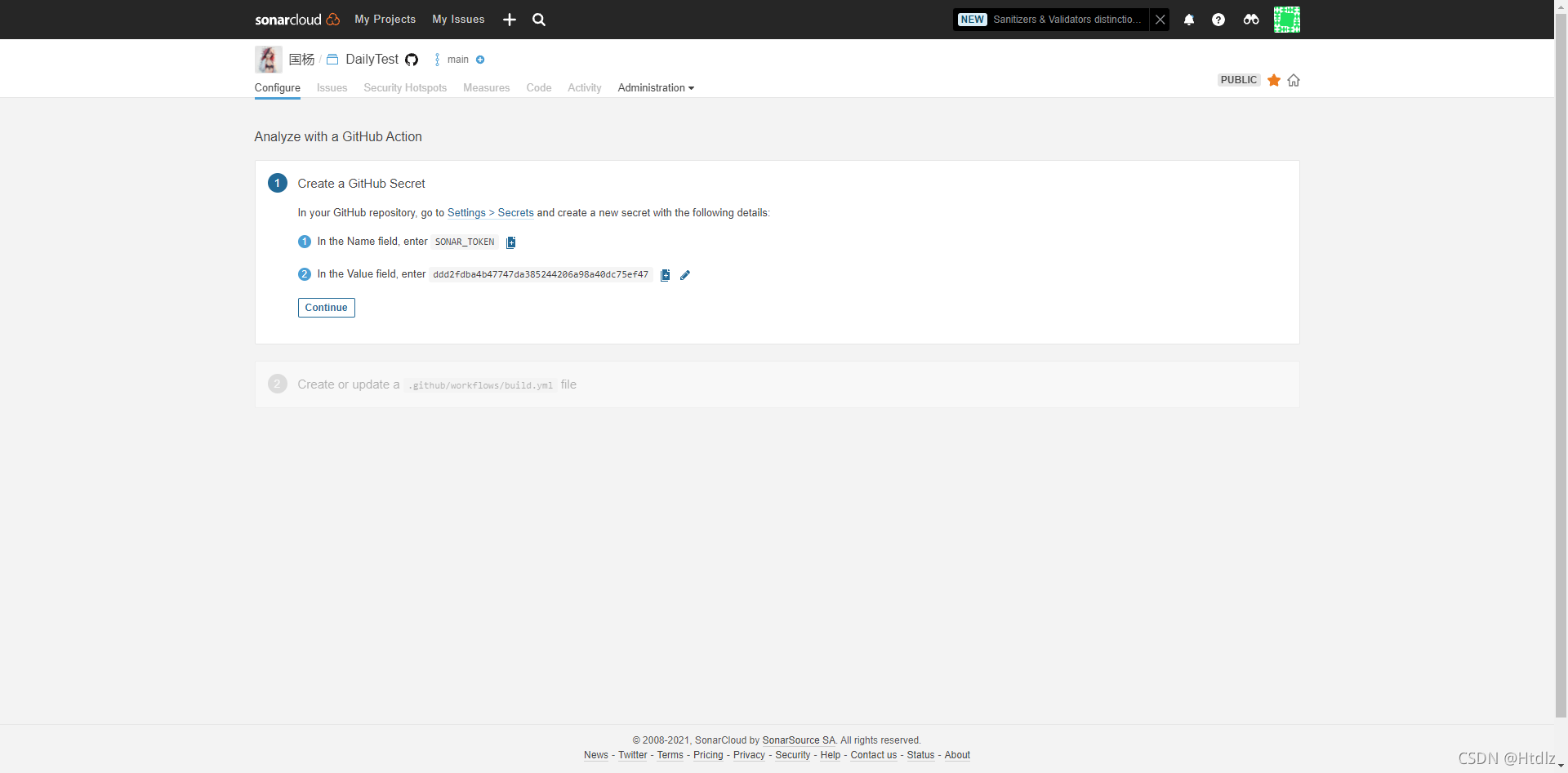This screenshot has width=1568, height=773.
Task: Open the plus create menu in navbar
Action: 509,19
